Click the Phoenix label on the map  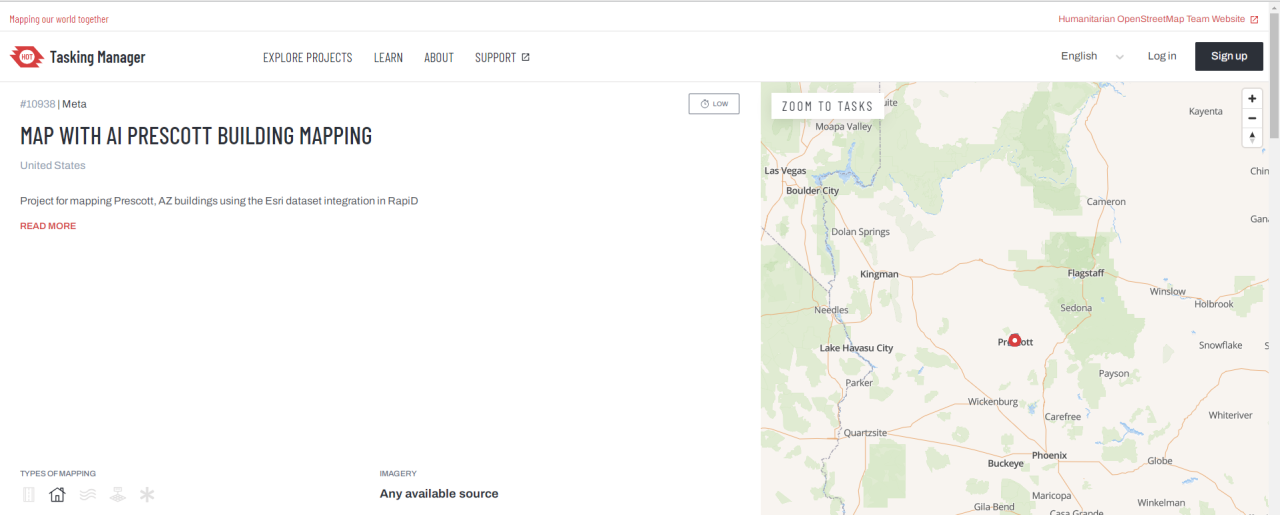pyautogui.click(x=1050, y=455)
